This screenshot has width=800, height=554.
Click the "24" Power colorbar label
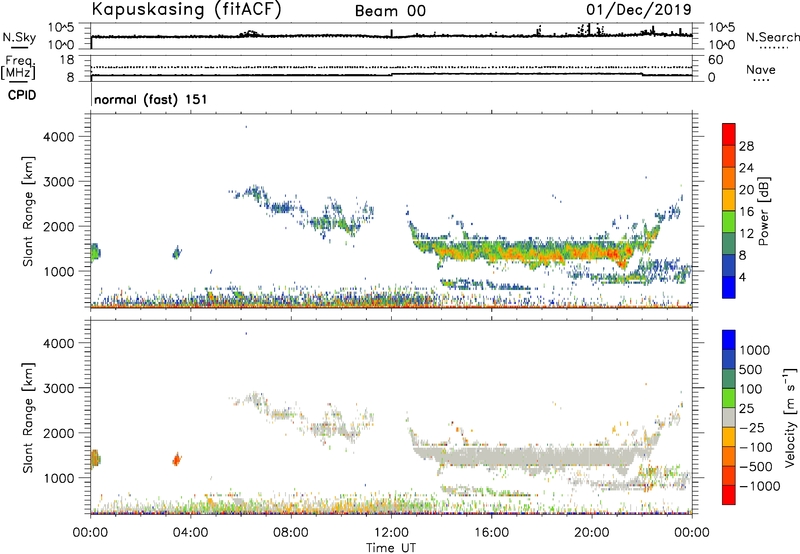[x=746, y=168]
